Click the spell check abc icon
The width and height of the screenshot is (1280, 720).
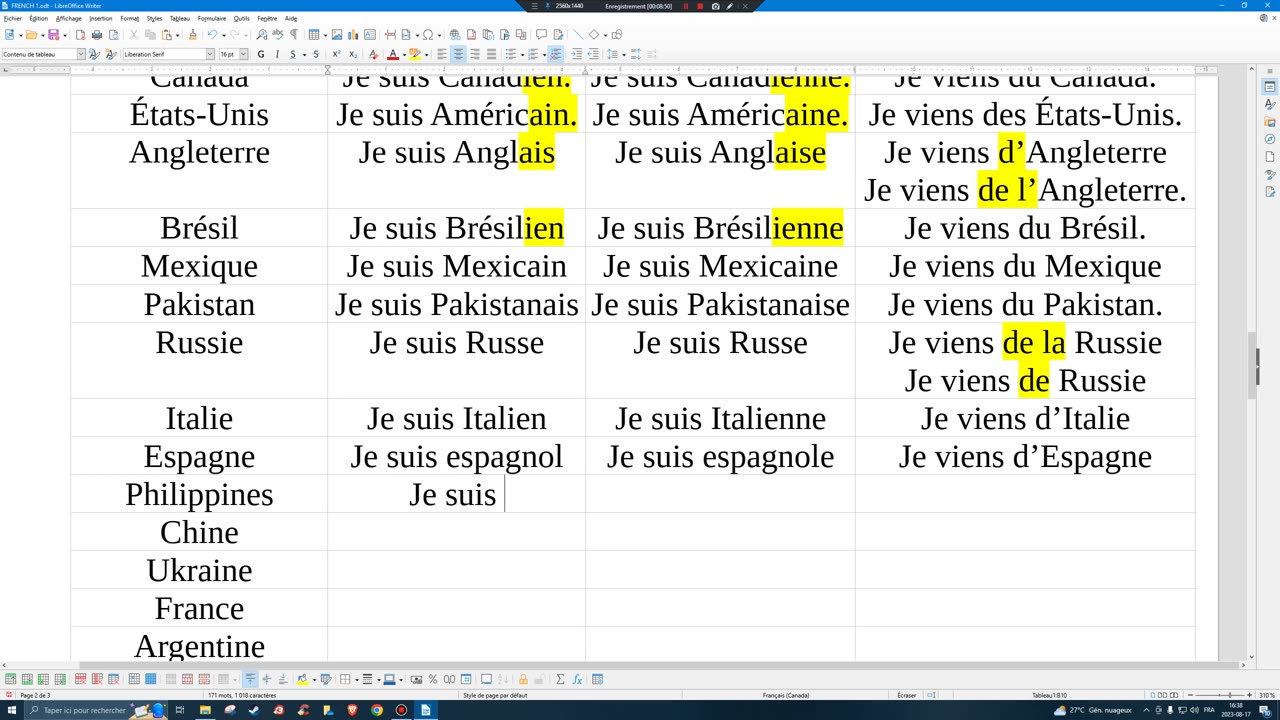point(277,35)
